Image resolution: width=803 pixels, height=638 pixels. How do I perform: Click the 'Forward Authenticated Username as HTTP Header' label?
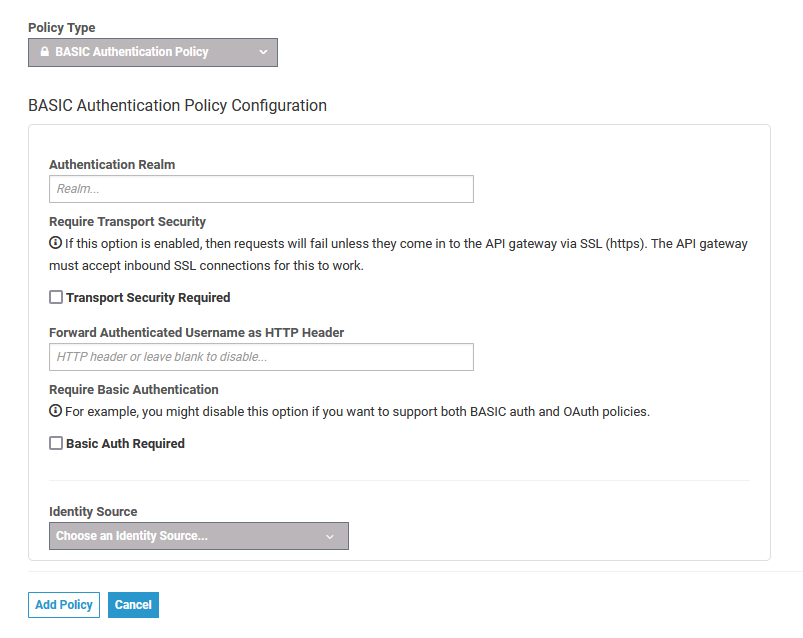pos(196,332)
